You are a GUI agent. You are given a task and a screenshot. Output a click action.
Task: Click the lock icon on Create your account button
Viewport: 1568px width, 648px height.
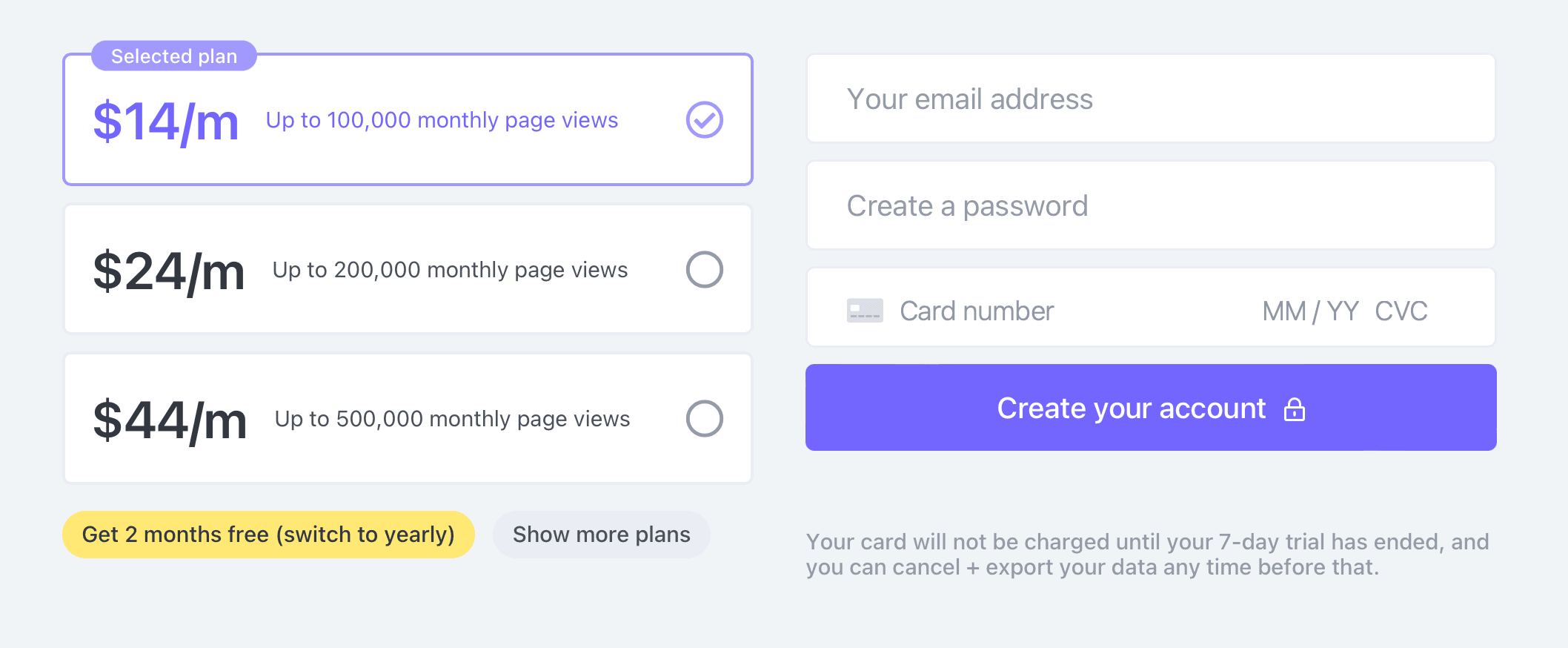tap(1295, 409)
